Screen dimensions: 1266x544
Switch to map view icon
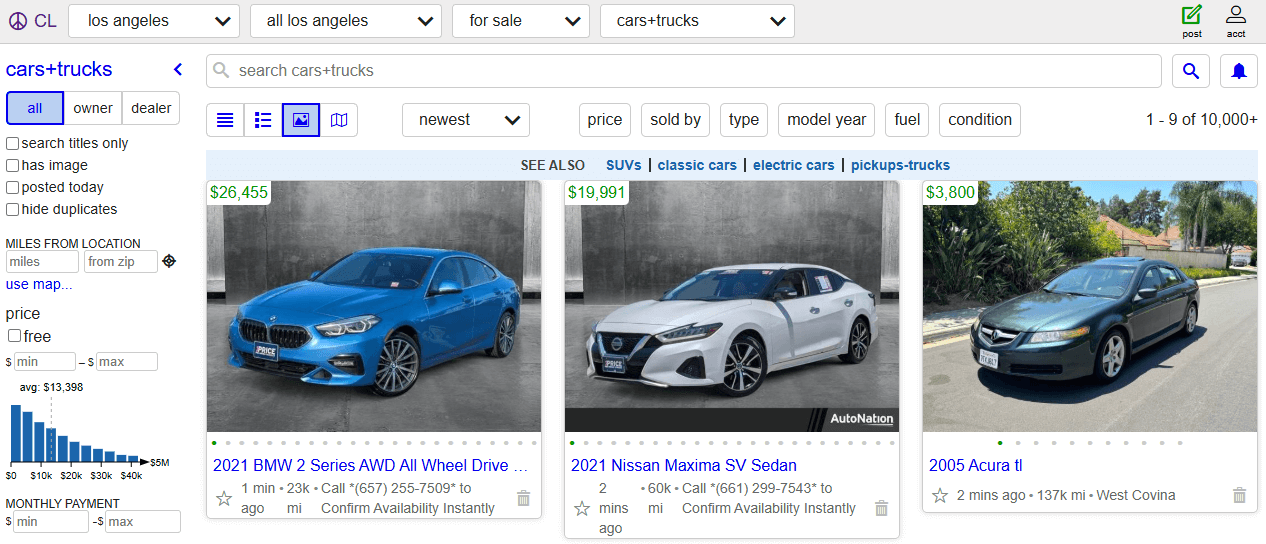click(339, 120)
